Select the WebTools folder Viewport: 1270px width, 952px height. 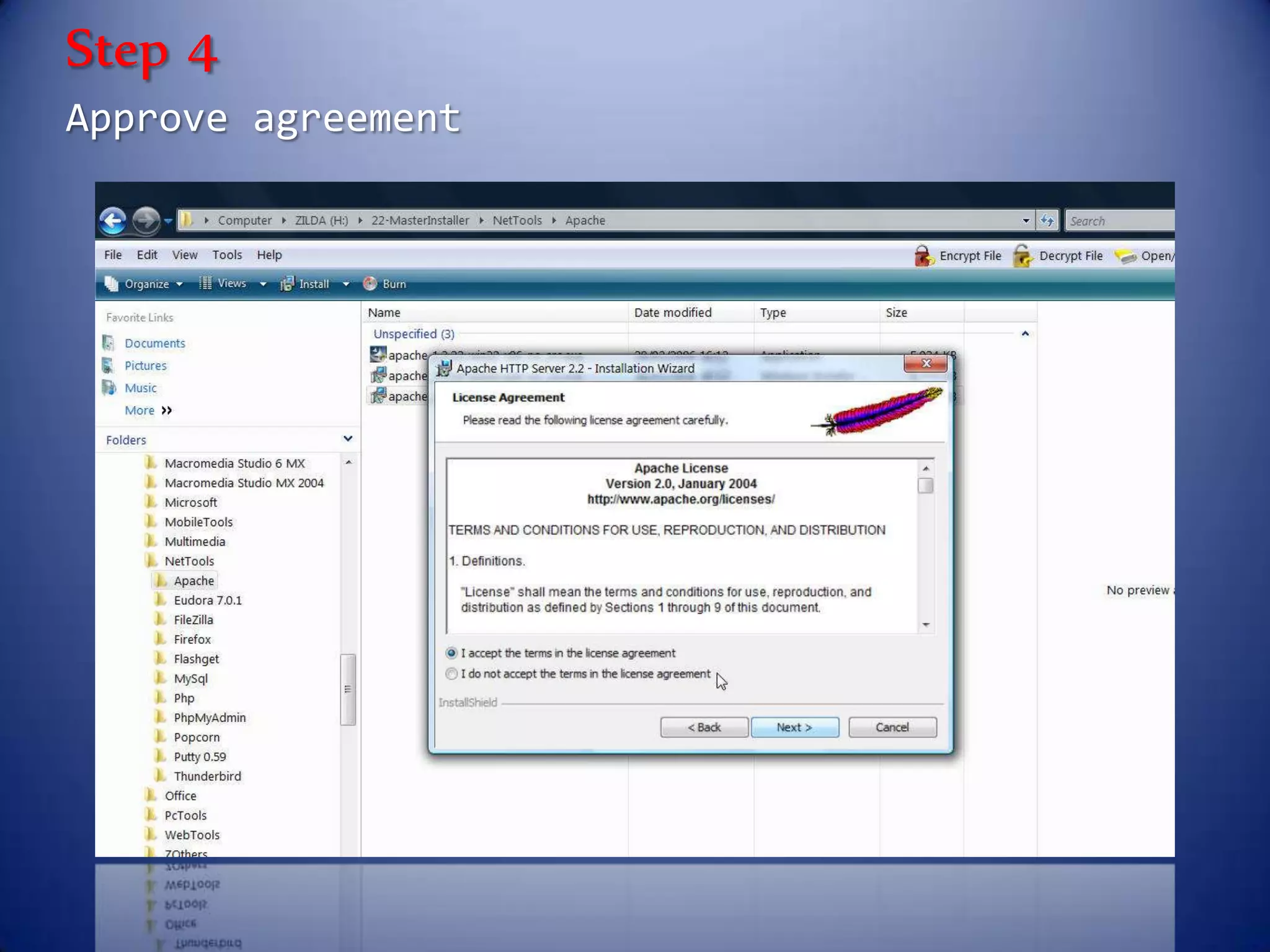pos(192,835)
